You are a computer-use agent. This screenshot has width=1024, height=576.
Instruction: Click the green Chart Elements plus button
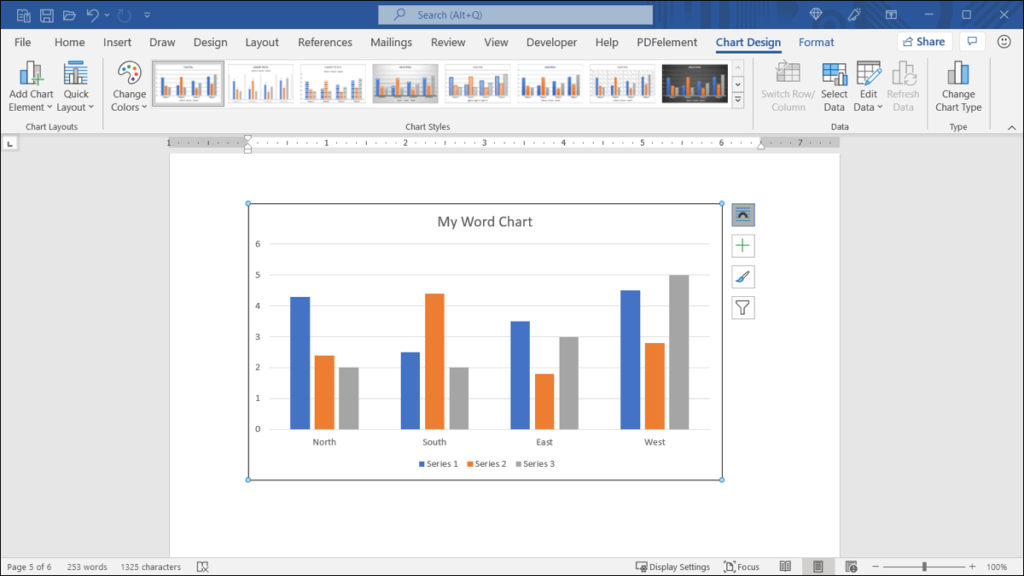[x=742, y=245]
